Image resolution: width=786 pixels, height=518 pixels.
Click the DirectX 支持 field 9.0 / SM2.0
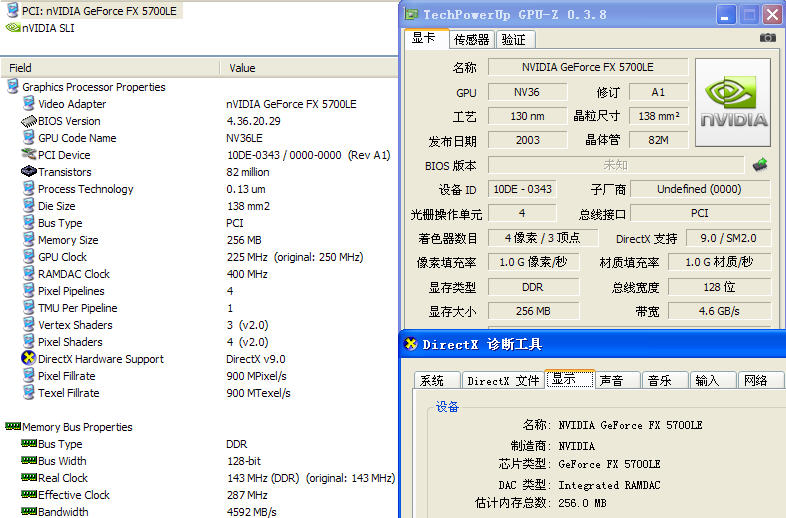coord(728,238)
